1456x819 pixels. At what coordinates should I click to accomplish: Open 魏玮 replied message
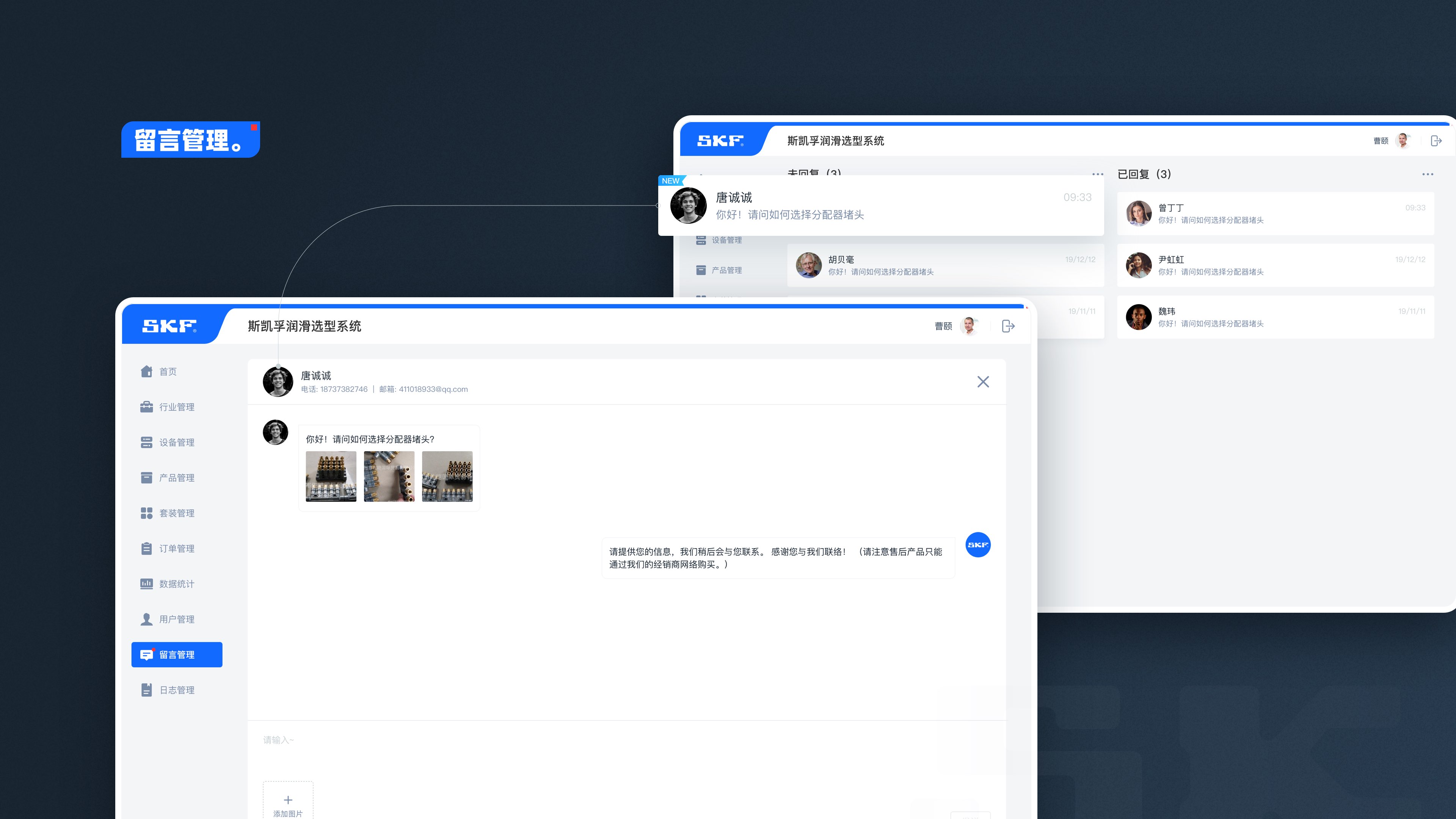coord(1276,317)
